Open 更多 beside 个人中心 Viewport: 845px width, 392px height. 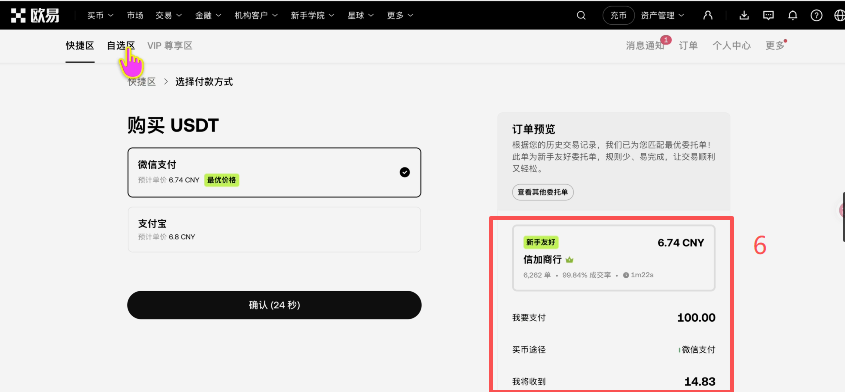[x=775, y=46]
